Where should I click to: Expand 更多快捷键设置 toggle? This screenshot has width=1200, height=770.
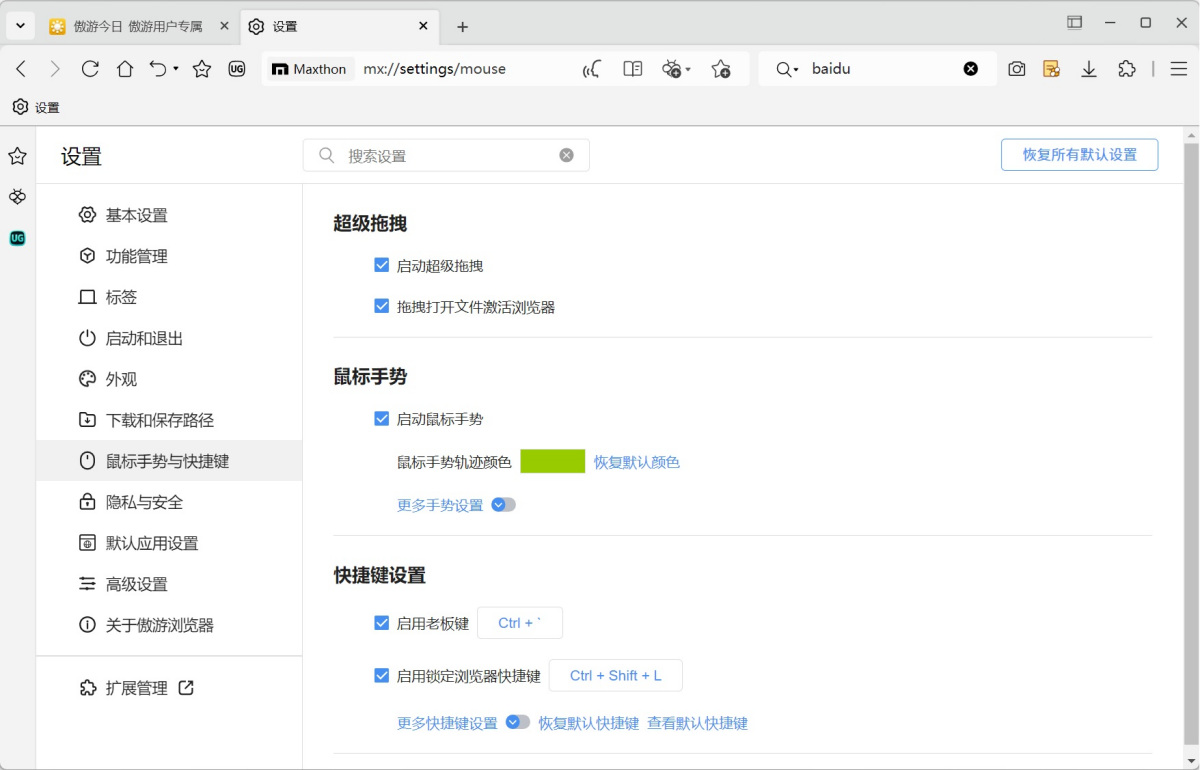coord(517,722)
